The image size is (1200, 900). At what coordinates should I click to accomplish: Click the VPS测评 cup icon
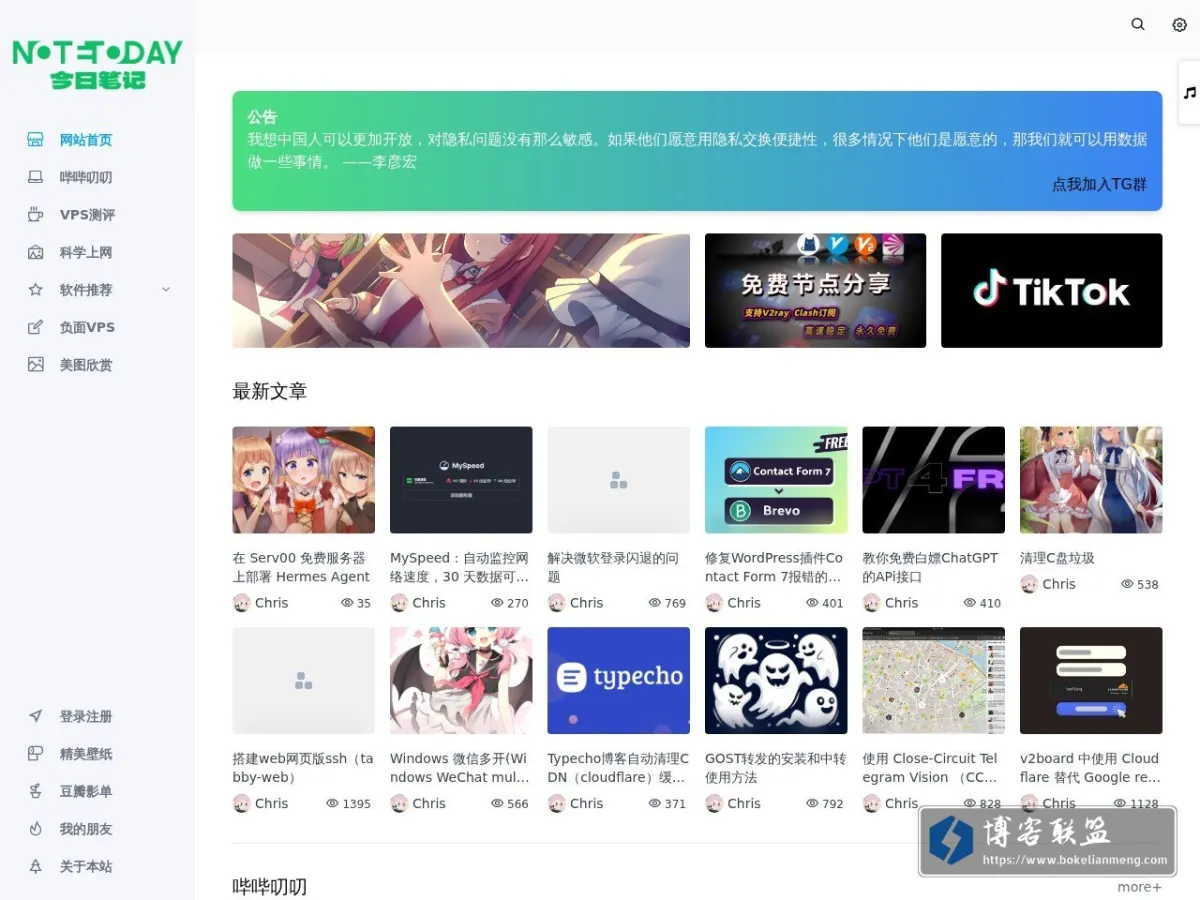tap(36, 215)
